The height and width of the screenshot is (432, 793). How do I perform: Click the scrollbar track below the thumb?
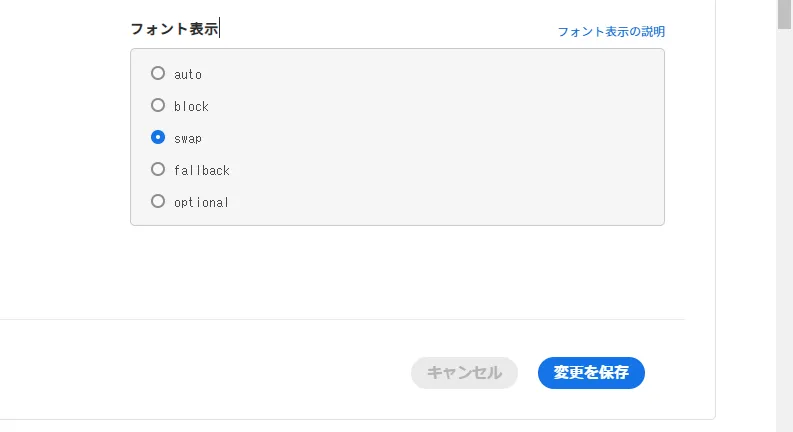pos(784,250)
